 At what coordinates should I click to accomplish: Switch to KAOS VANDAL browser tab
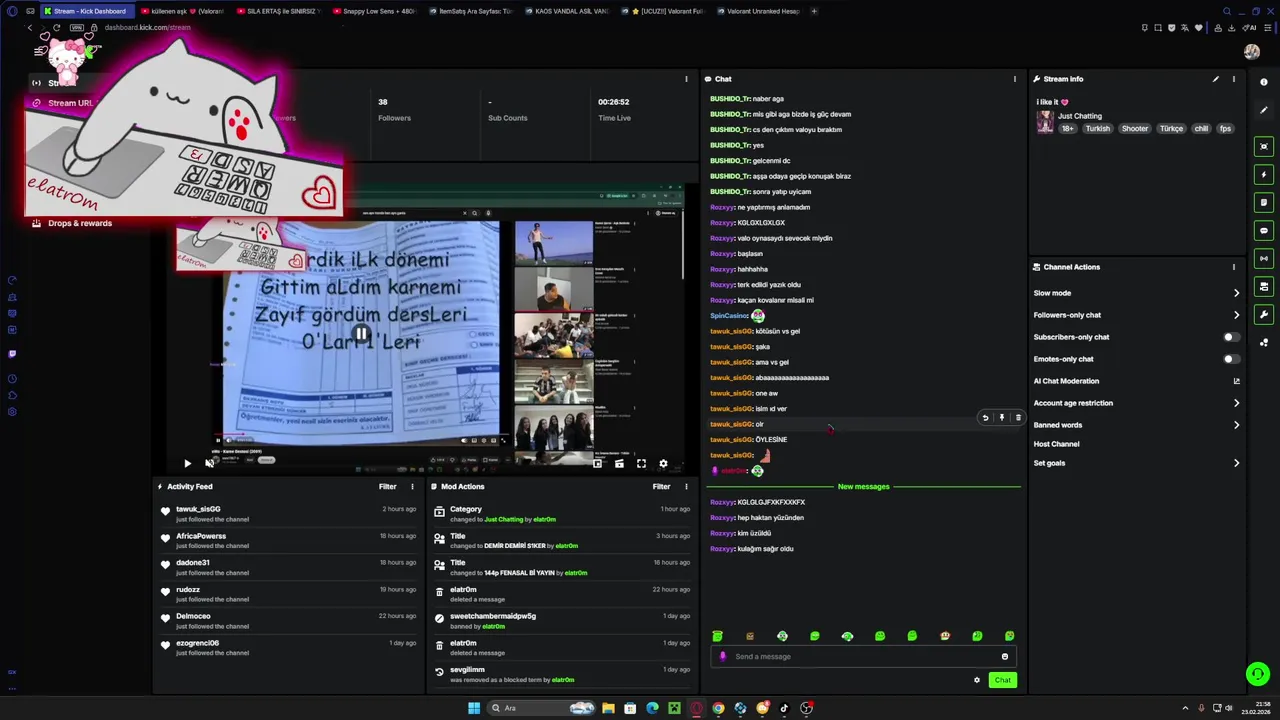click(569, 11)
